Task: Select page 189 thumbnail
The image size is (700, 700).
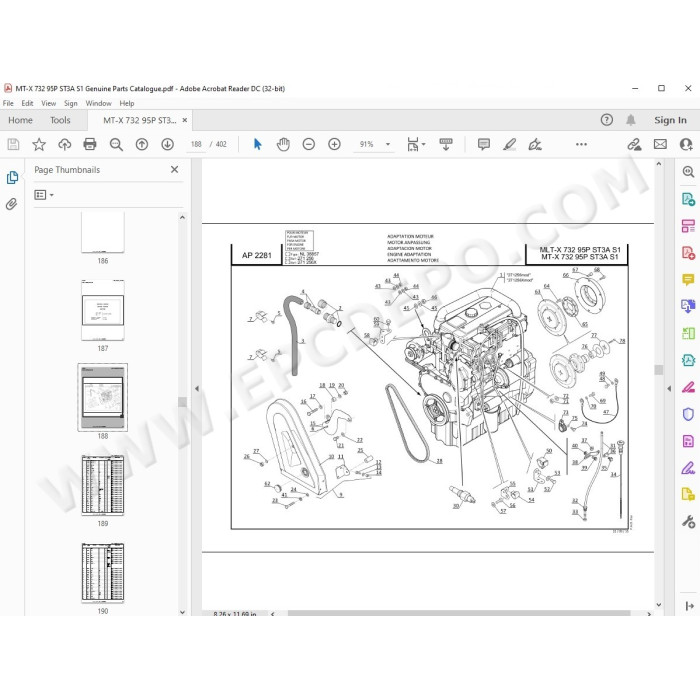Action: tap(103, 485)
